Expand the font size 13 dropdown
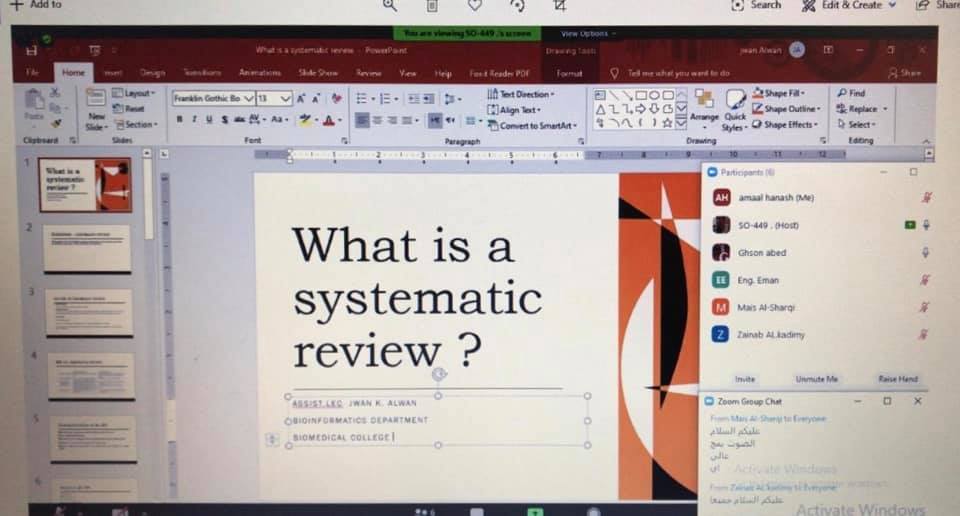The image size is (960, 516). (x=286, y=98)
